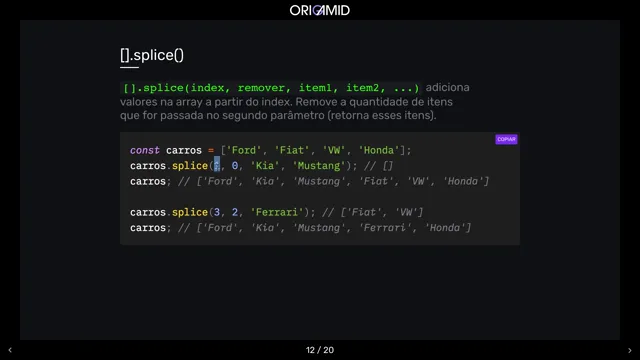Click number 3 in second splice call
640x360 pixels.
click(217, 212)
